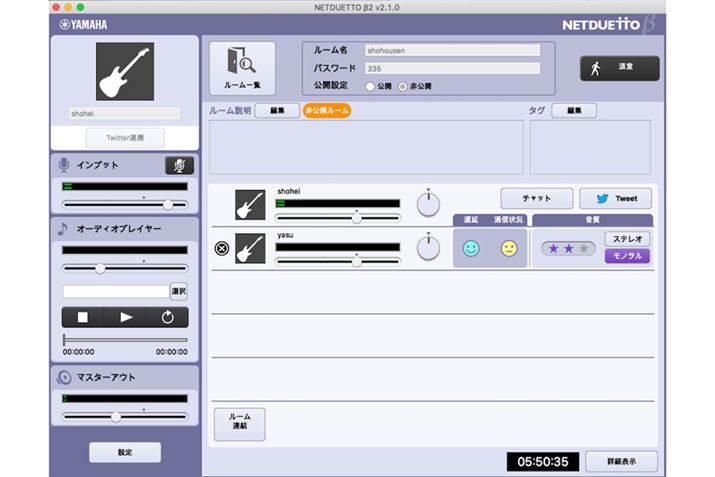Select the 公開 public radio button

pyautogui.click(x=370, y=86)
